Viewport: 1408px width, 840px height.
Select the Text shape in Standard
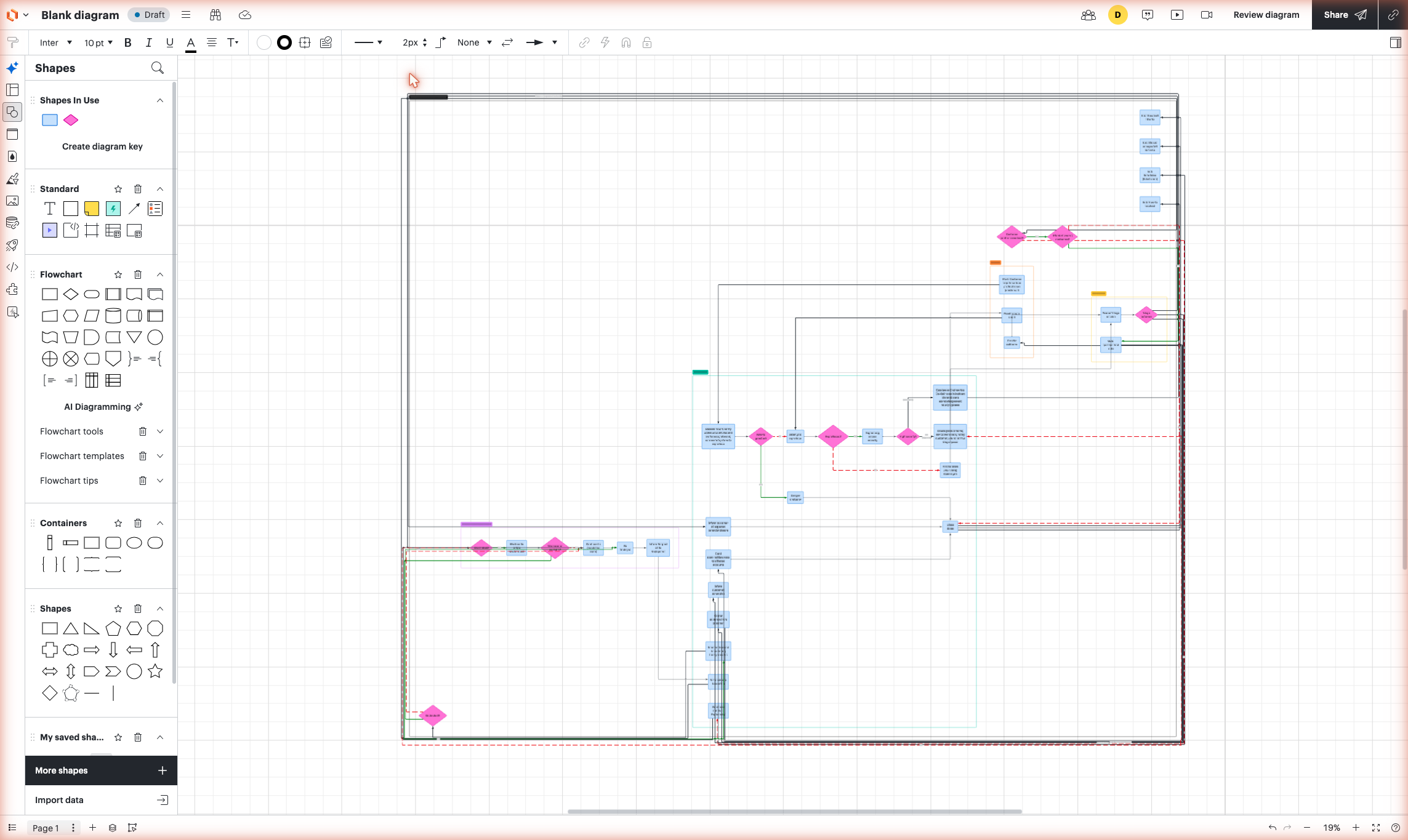pyautogui.click(x=50, y=209)
